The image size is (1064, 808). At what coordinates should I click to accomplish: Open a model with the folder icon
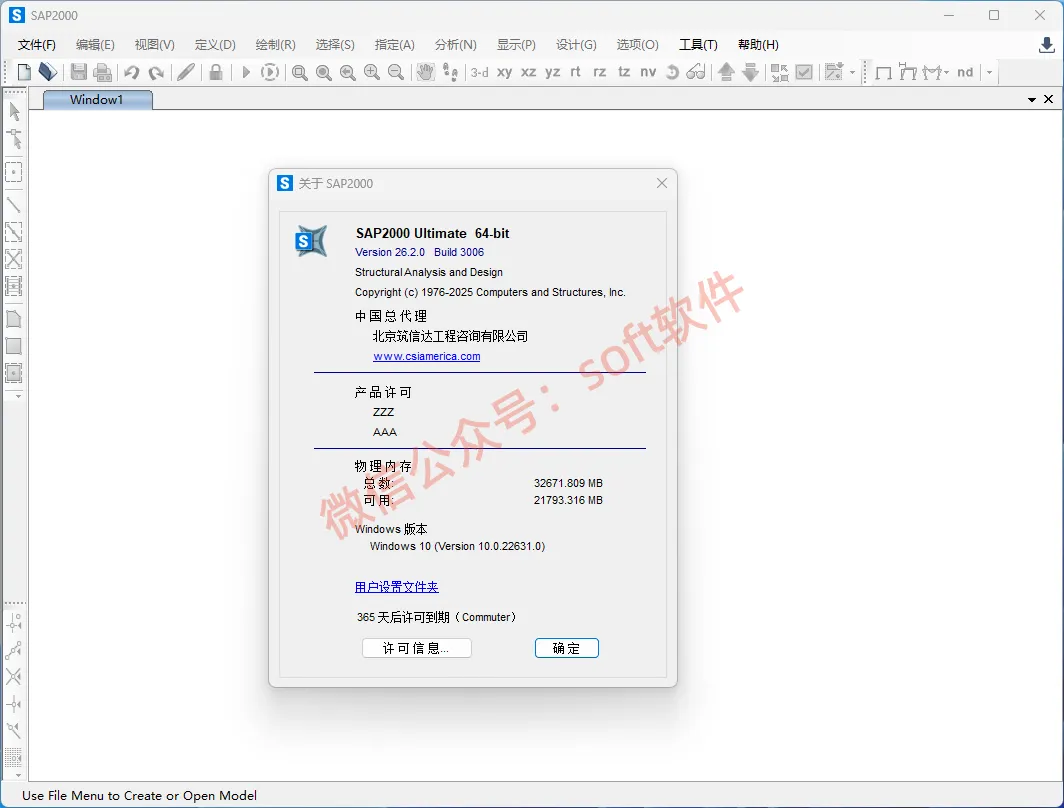click(48, 72)
